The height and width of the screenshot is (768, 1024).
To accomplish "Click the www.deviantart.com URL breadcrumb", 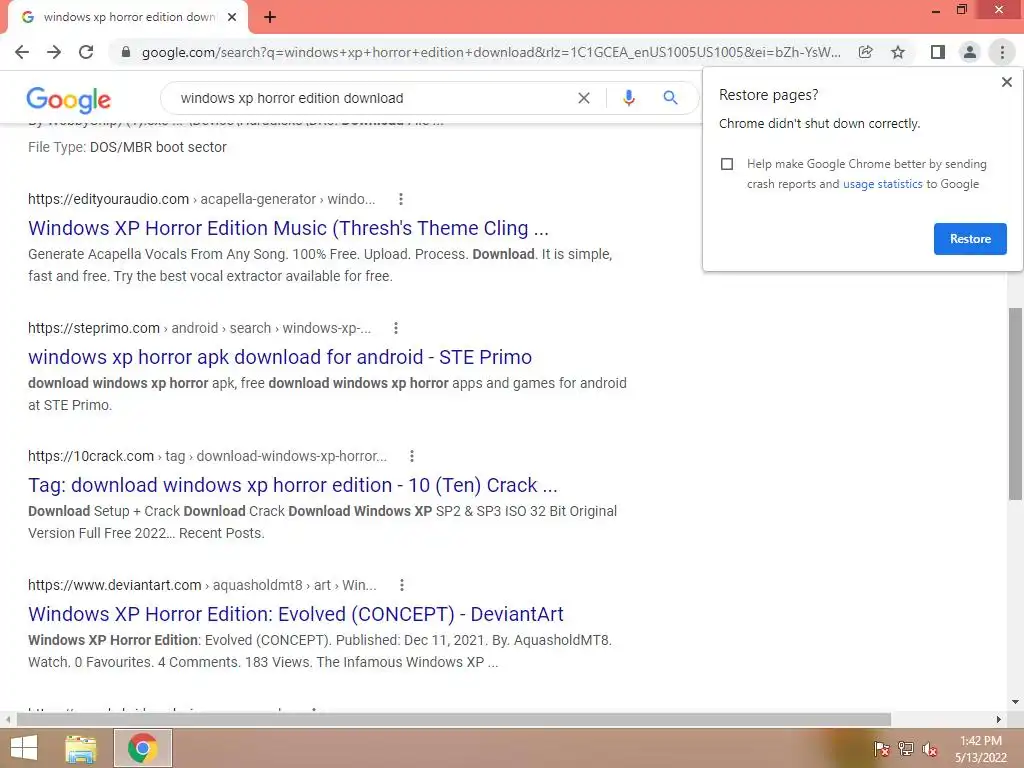I will click(202, 585).
